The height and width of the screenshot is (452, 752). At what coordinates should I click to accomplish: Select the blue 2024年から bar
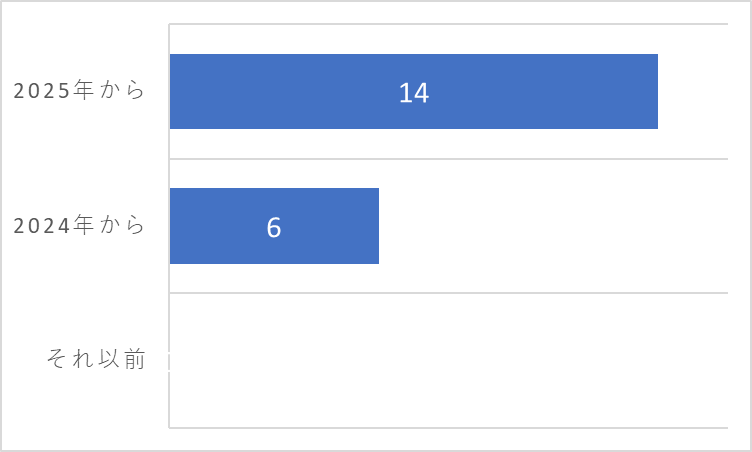[274, 226]
